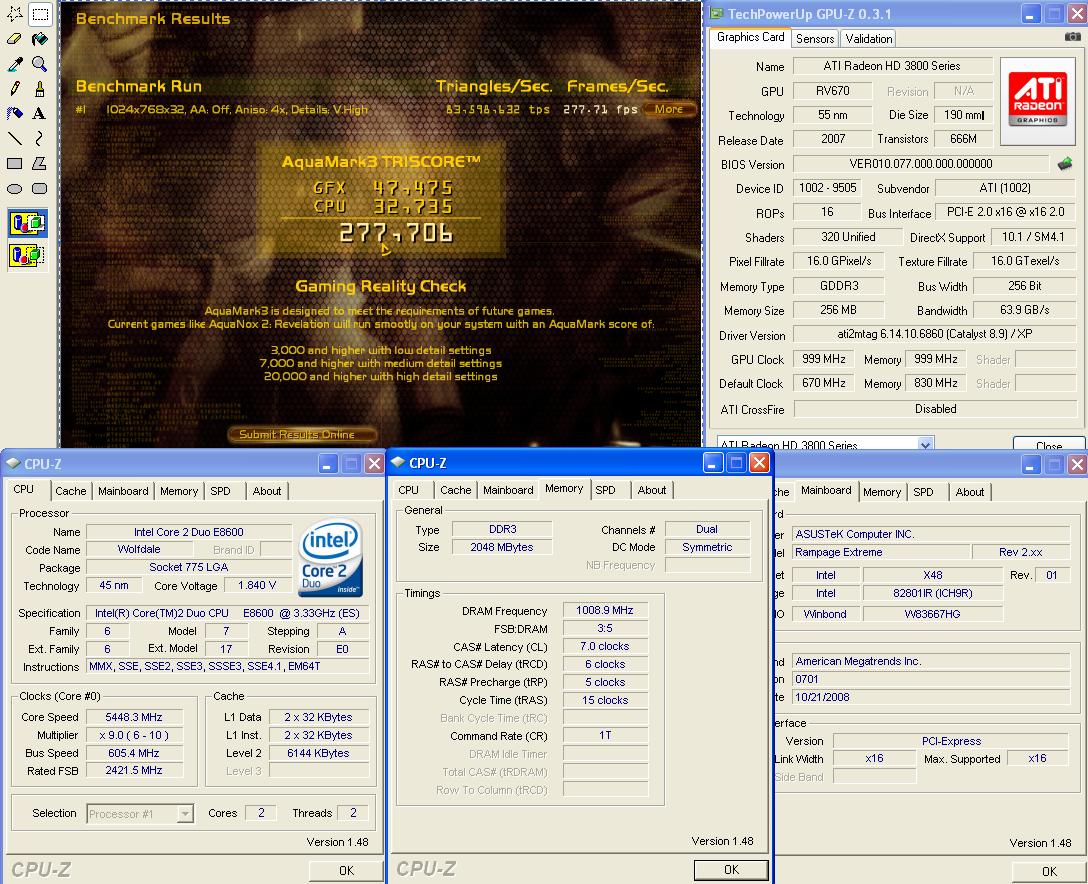Switch to the Memory tab in left CPU-Z window

[x=179, y=491]
